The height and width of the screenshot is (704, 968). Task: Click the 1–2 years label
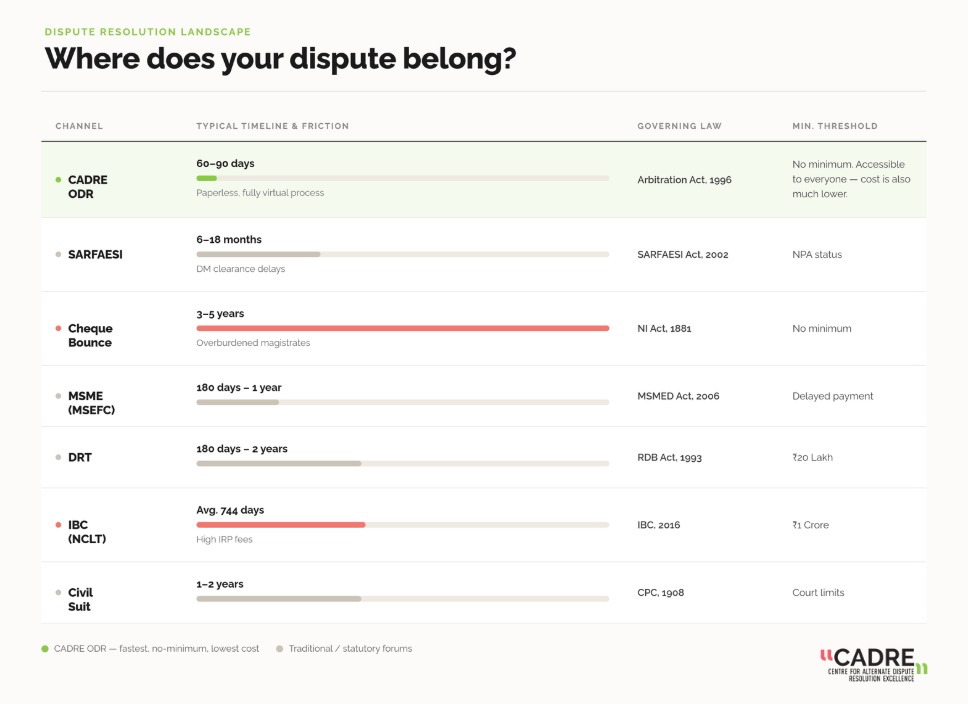pyautogui.click(x=220, y=584)
